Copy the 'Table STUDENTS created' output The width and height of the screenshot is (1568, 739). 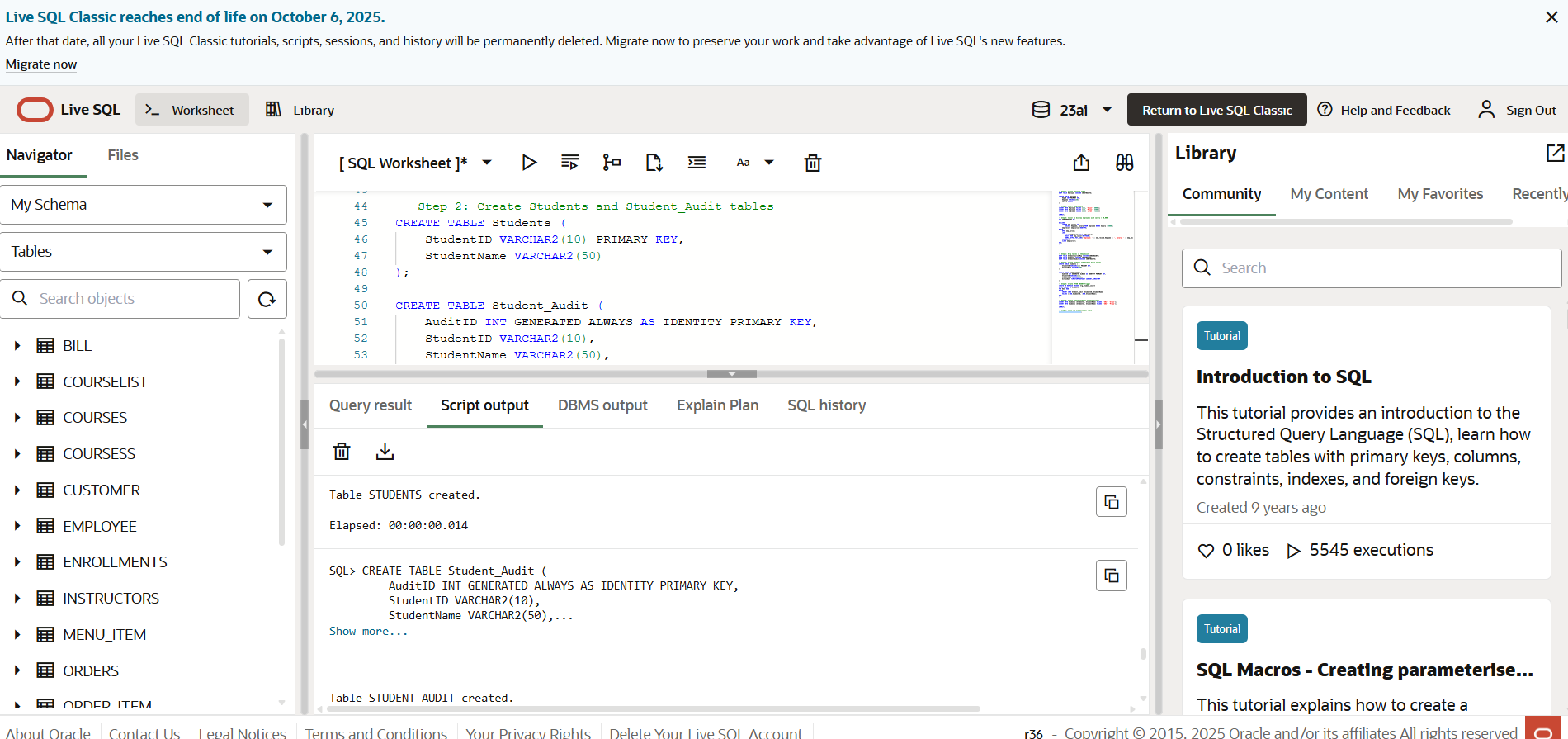(x=1112, y=502)
